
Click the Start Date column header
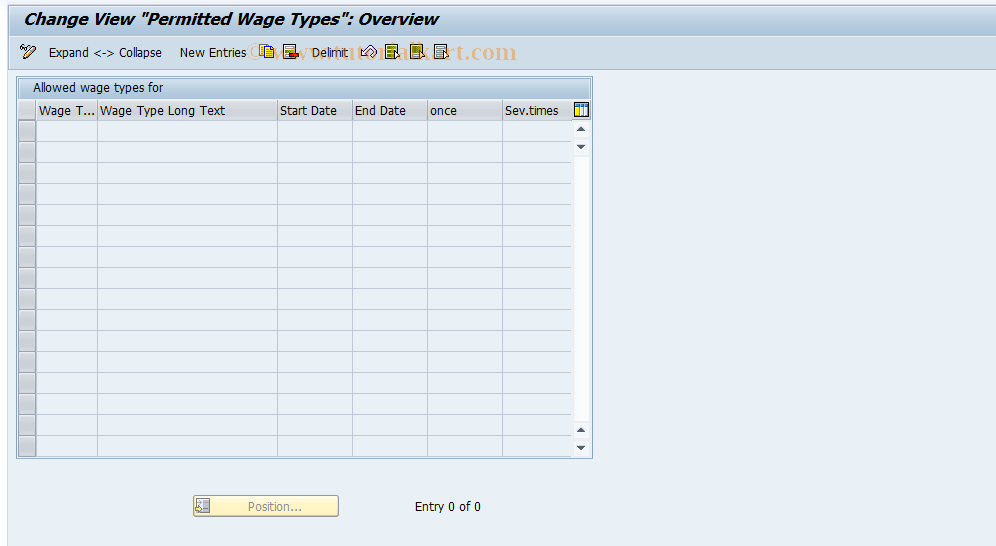pyautogui.click(x=315, y=110)
